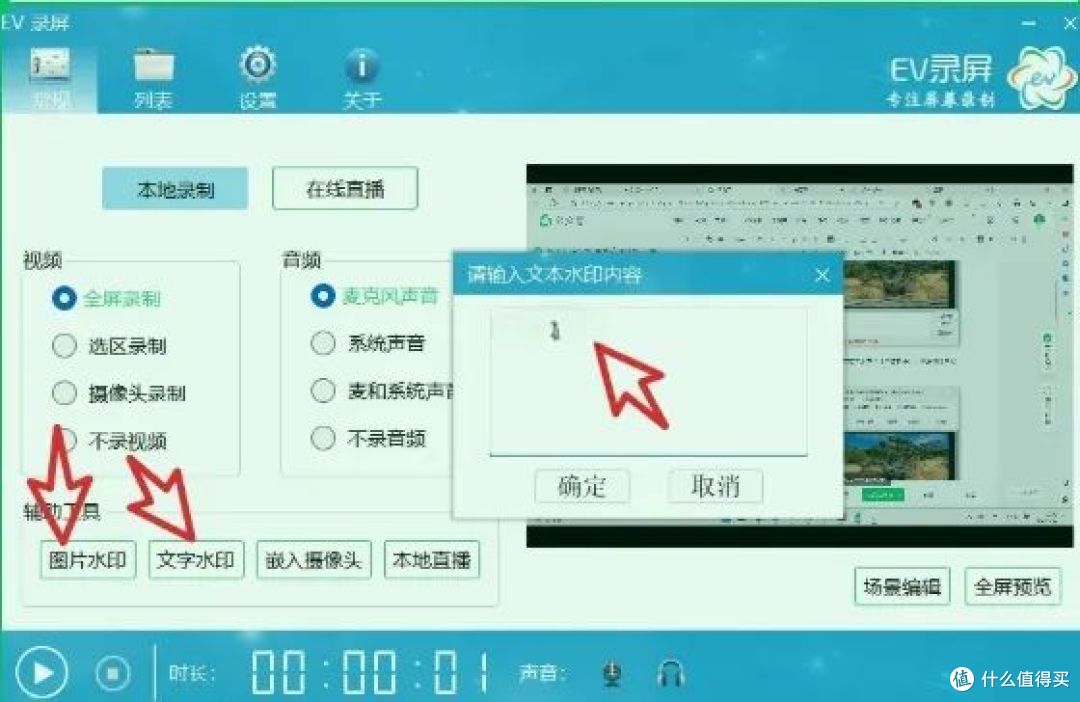This screenshot has width=1080, height=702.
Task: Minimize the EV录屏 window
Action: click(1029, 23)
